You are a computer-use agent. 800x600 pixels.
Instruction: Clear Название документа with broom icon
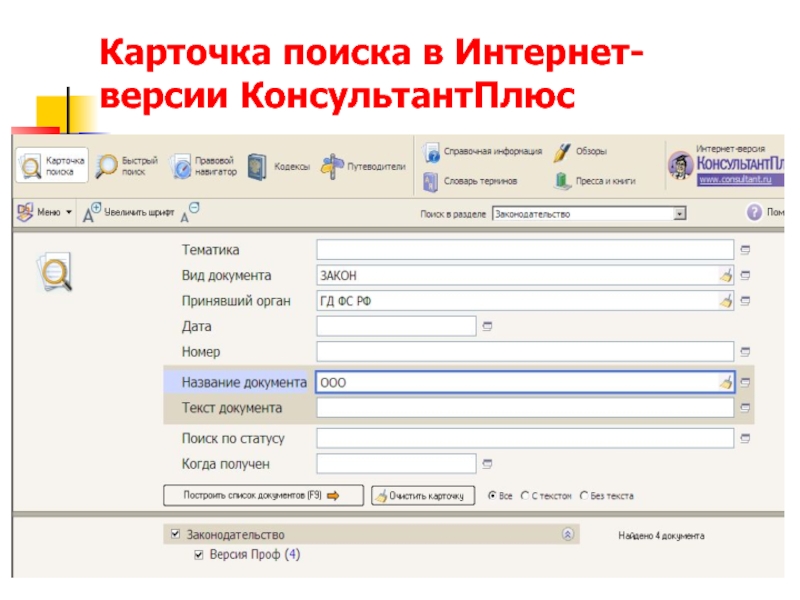tap(726, 382)
